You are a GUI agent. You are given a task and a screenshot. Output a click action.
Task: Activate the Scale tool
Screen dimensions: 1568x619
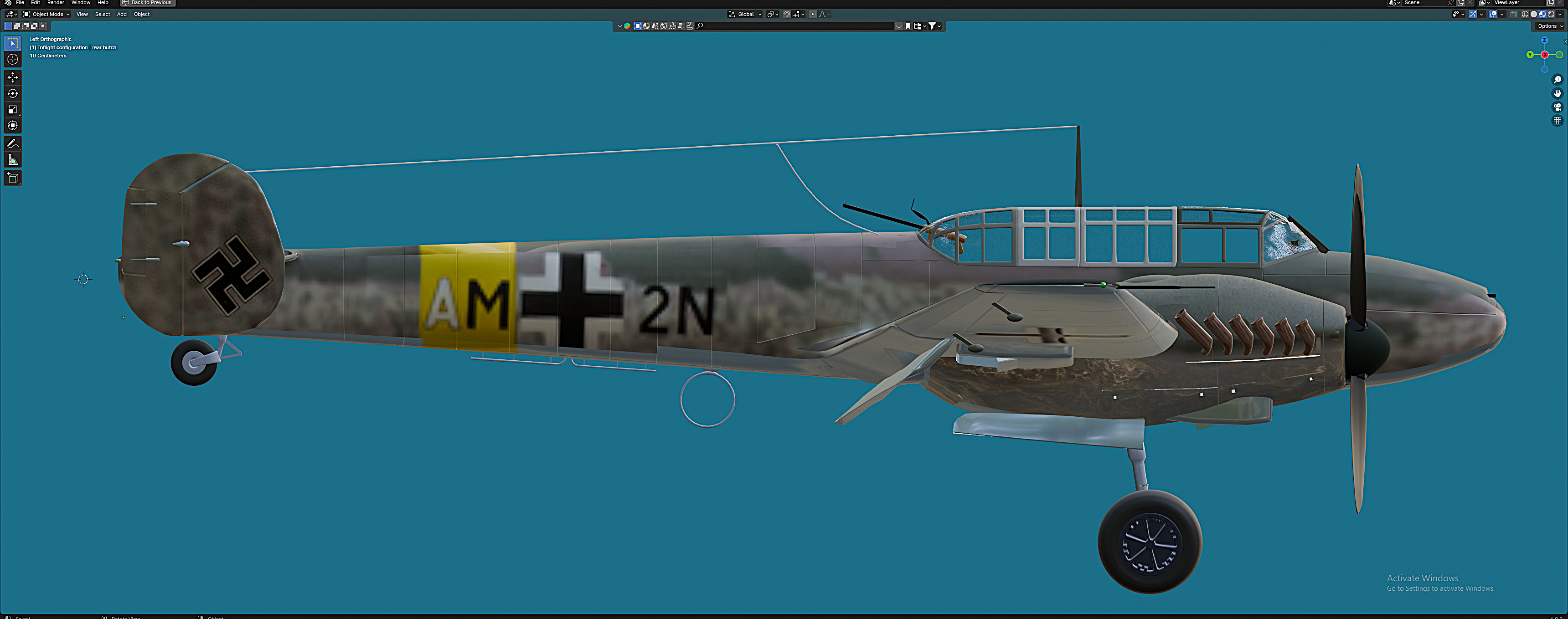[13, 109]
